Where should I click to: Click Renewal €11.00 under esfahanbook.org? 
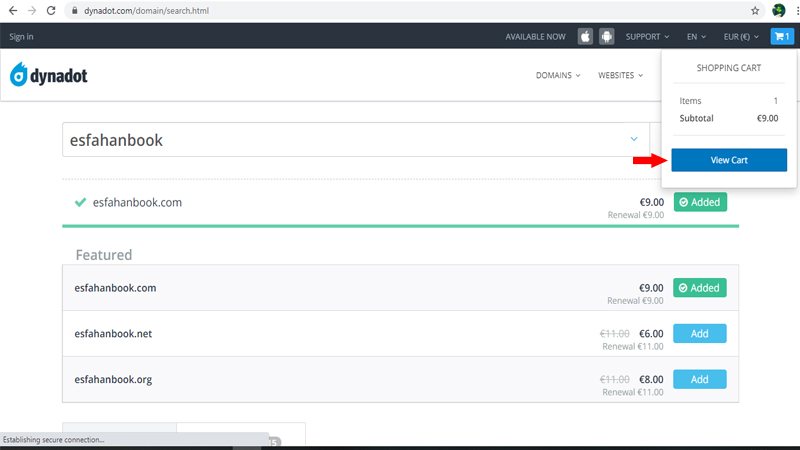pyautogui.click(x=633, y=392)
